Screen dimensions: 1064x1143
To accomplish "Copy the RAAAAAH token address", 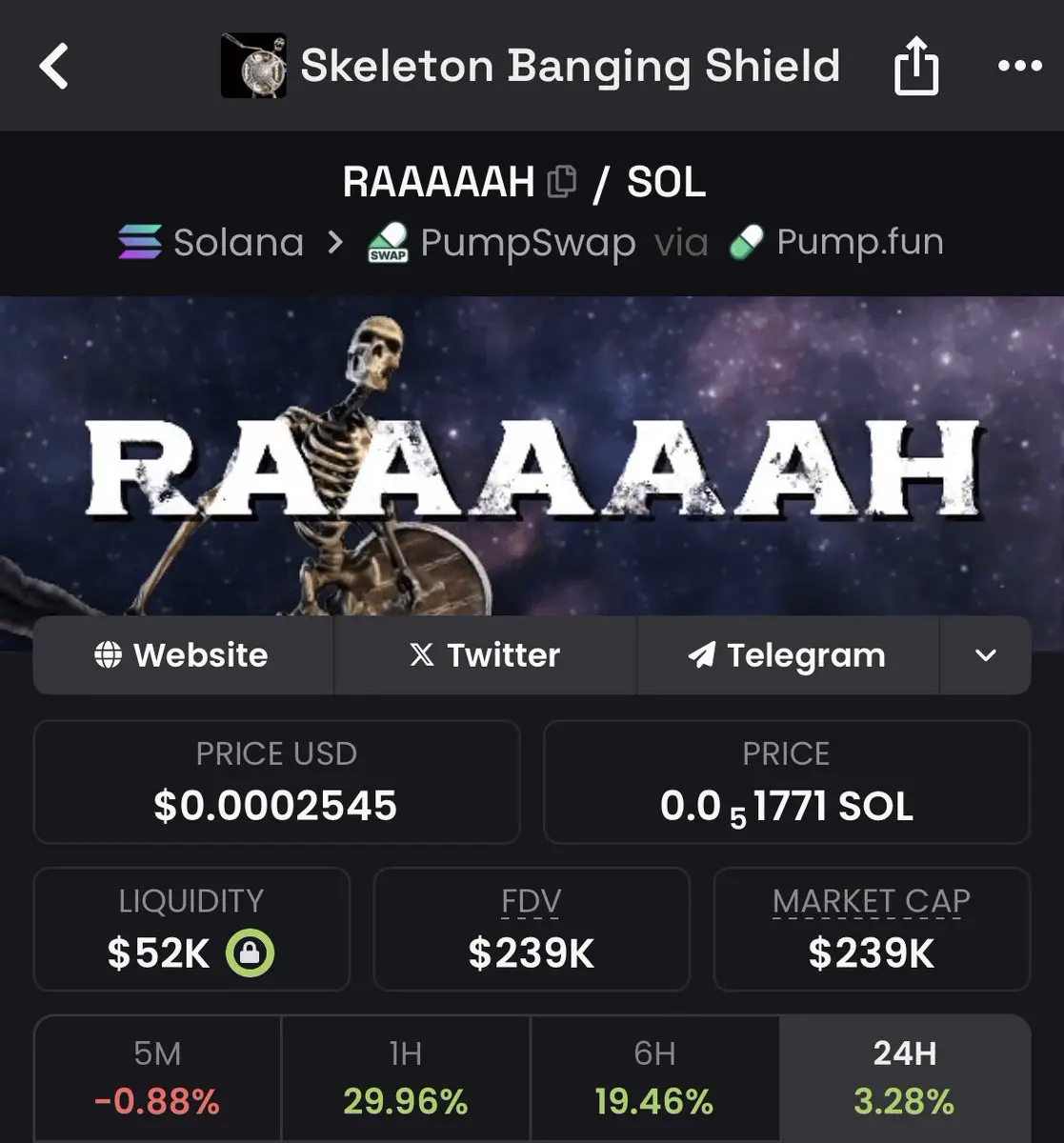I will coord(562,181).
